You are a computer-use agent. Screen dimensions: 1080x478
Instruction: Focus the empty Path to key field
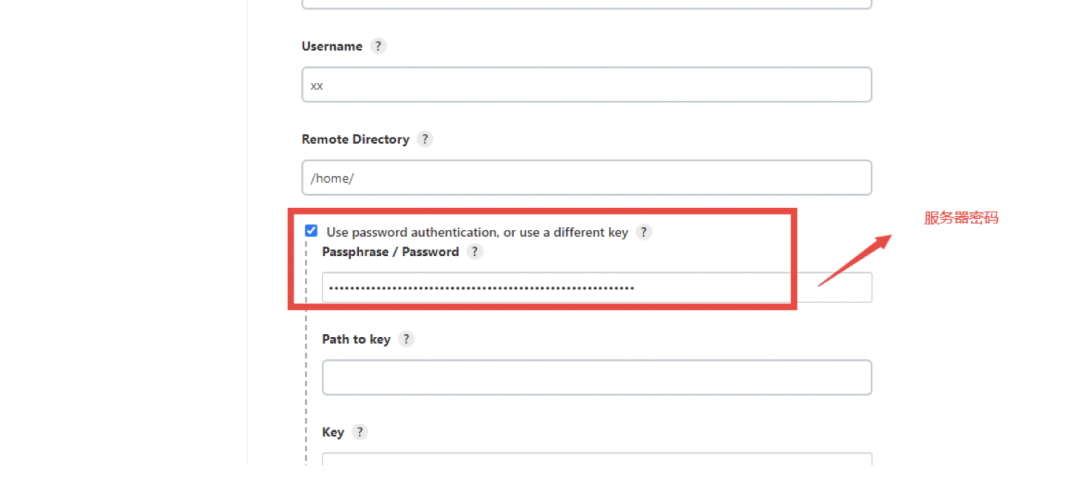tap(596, 377)
